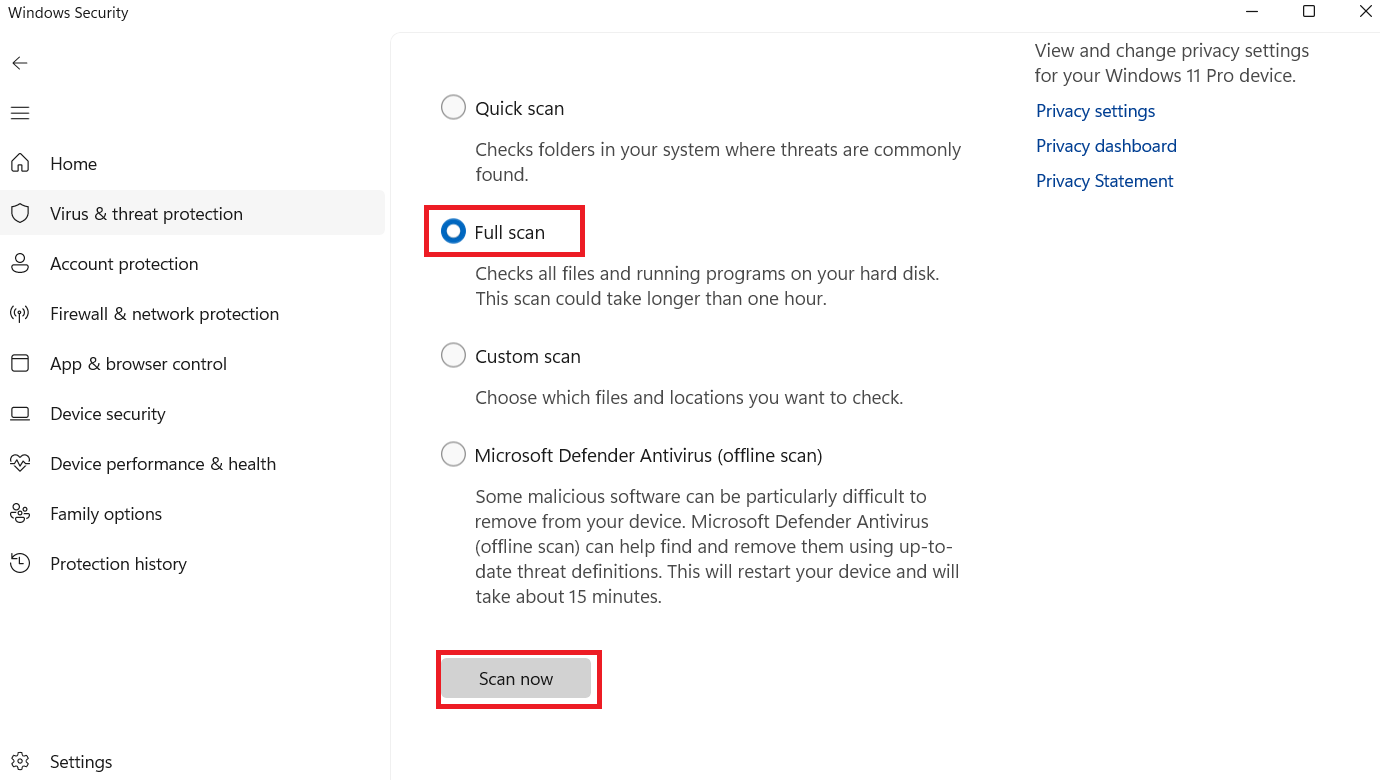This screenshot has height=780, width=1380.
Task: Select Microsoft Defender Antivirus offline scan radio
Action: coord(453,454)
